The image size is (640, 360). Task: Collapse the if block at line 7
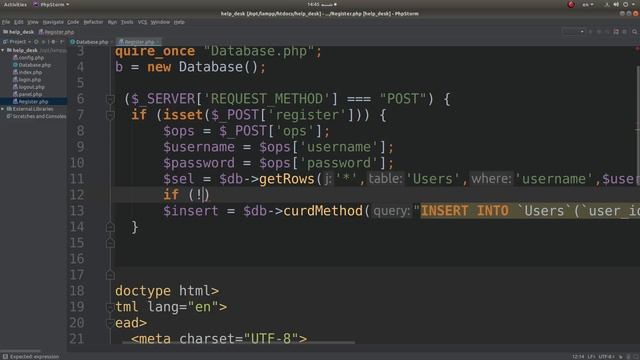[110, 116]
